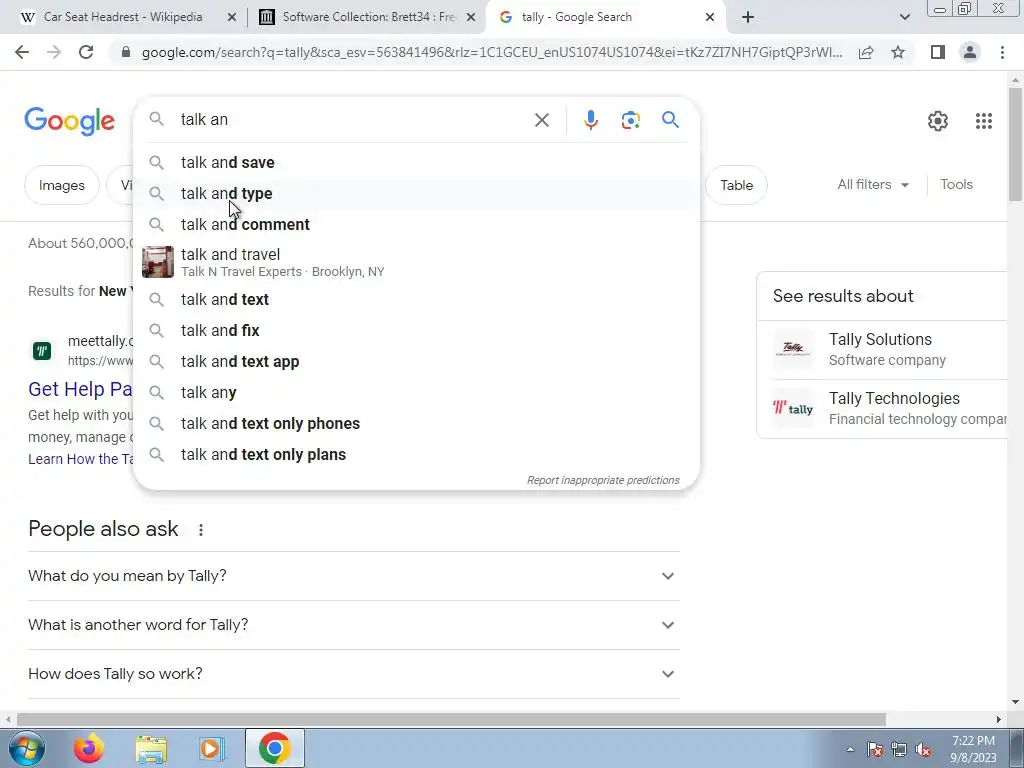Open the network tray icon
The width and height of the screenshot is (1024, 768).
pos(899,749)
